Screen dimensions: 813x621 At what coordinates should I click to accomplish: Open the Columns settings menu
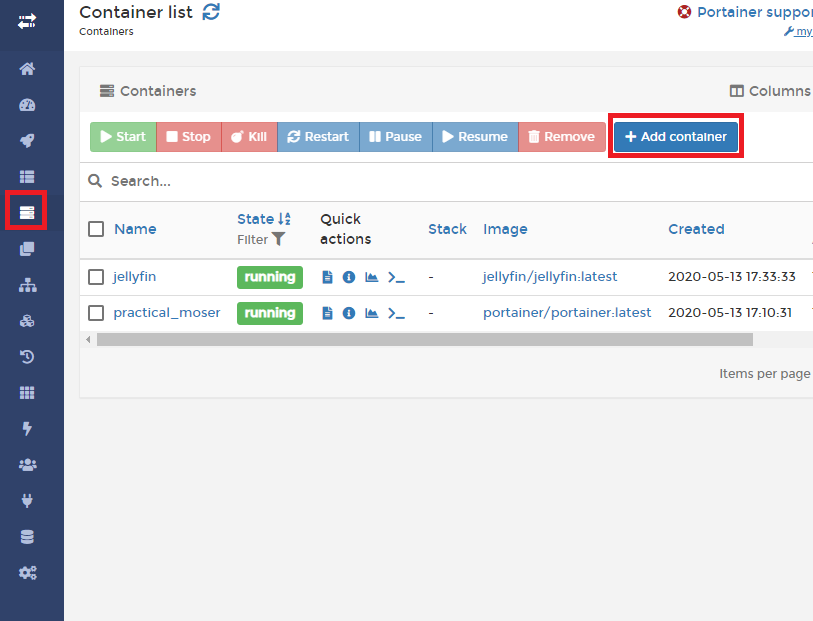click(770, 91)
